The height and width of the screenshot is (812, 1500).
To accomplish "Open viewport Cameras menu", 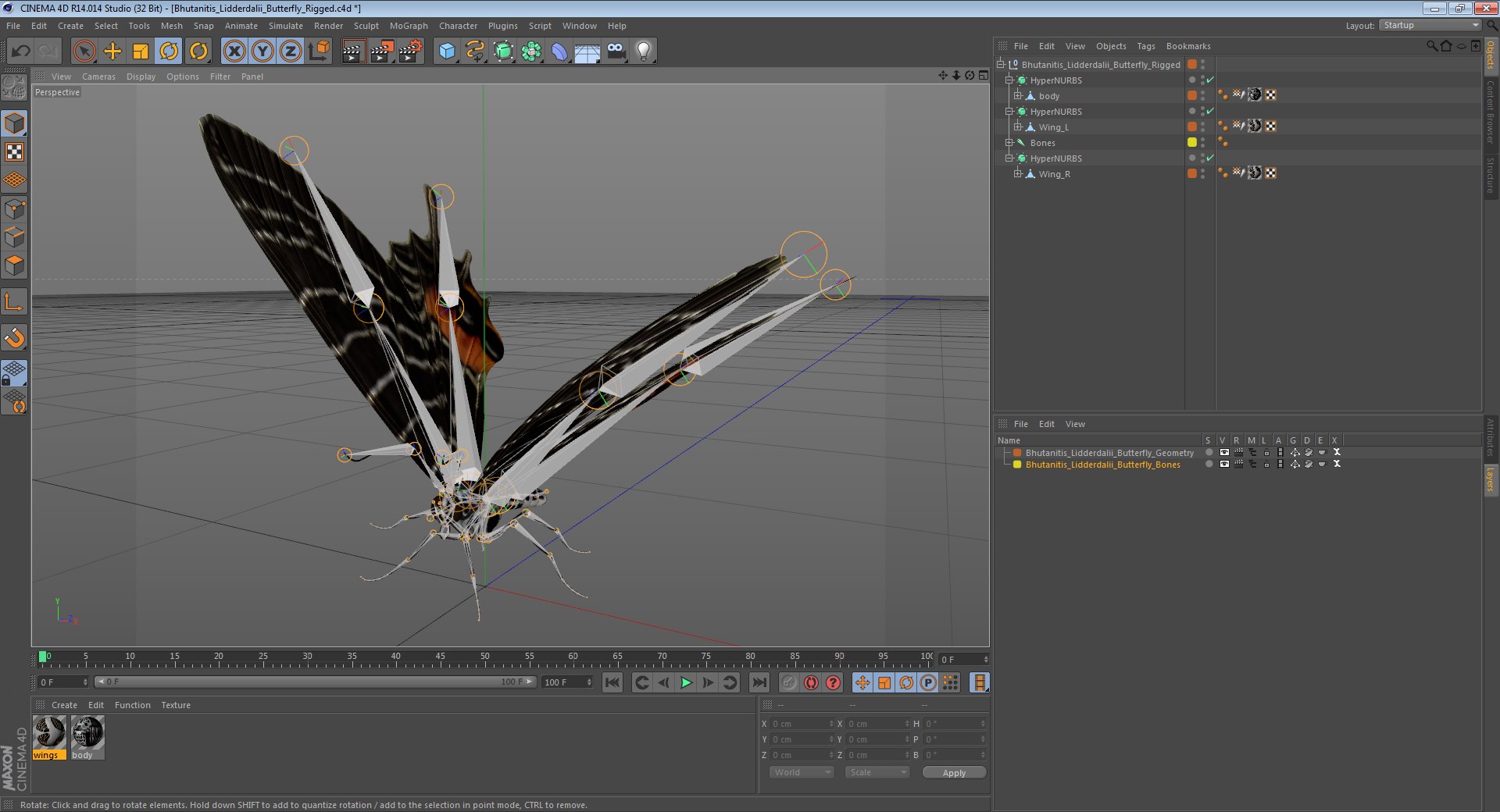I will (x=98, y=77).
